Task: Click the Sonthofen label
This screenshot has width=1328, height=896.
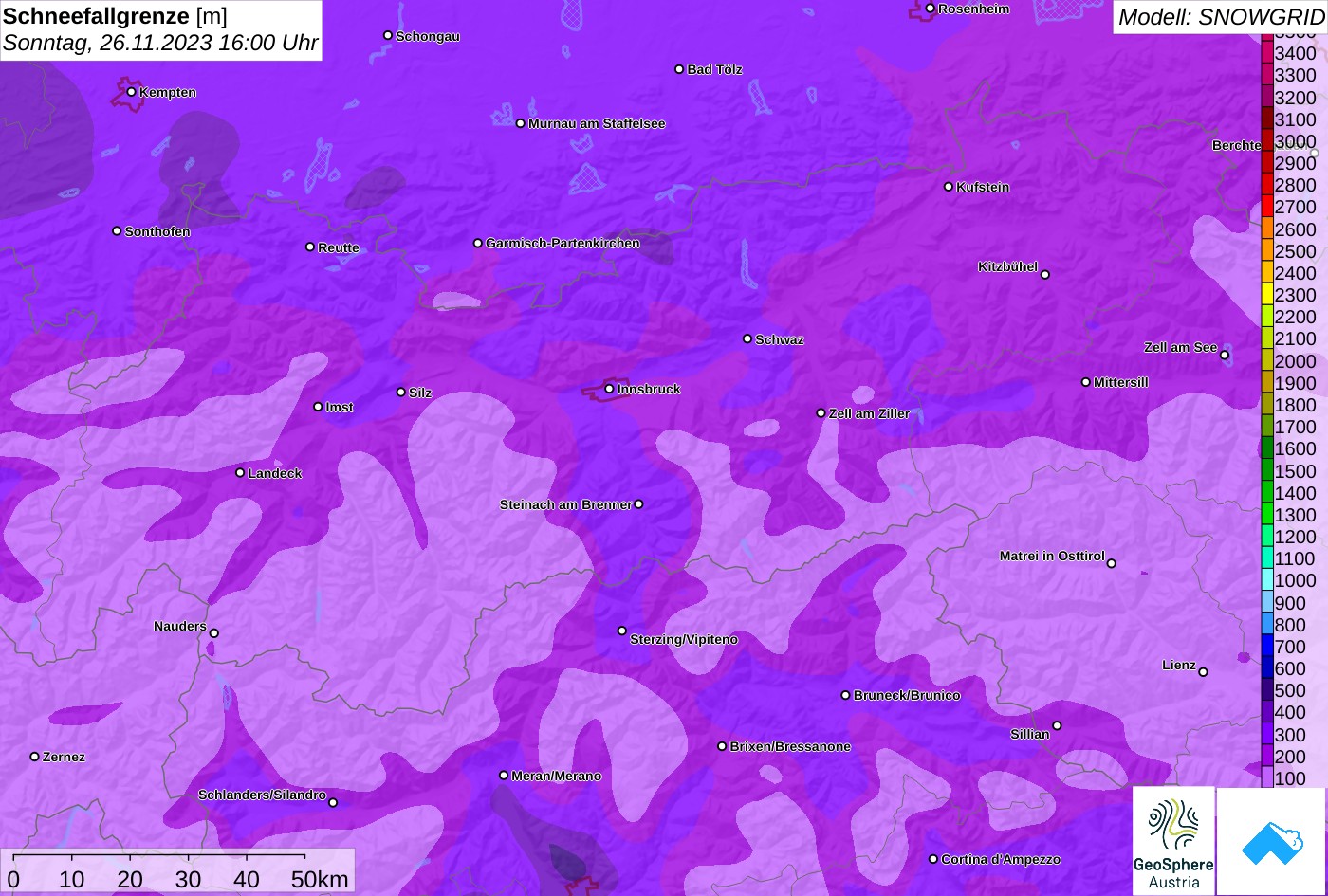Action: (x=157, y=231)
